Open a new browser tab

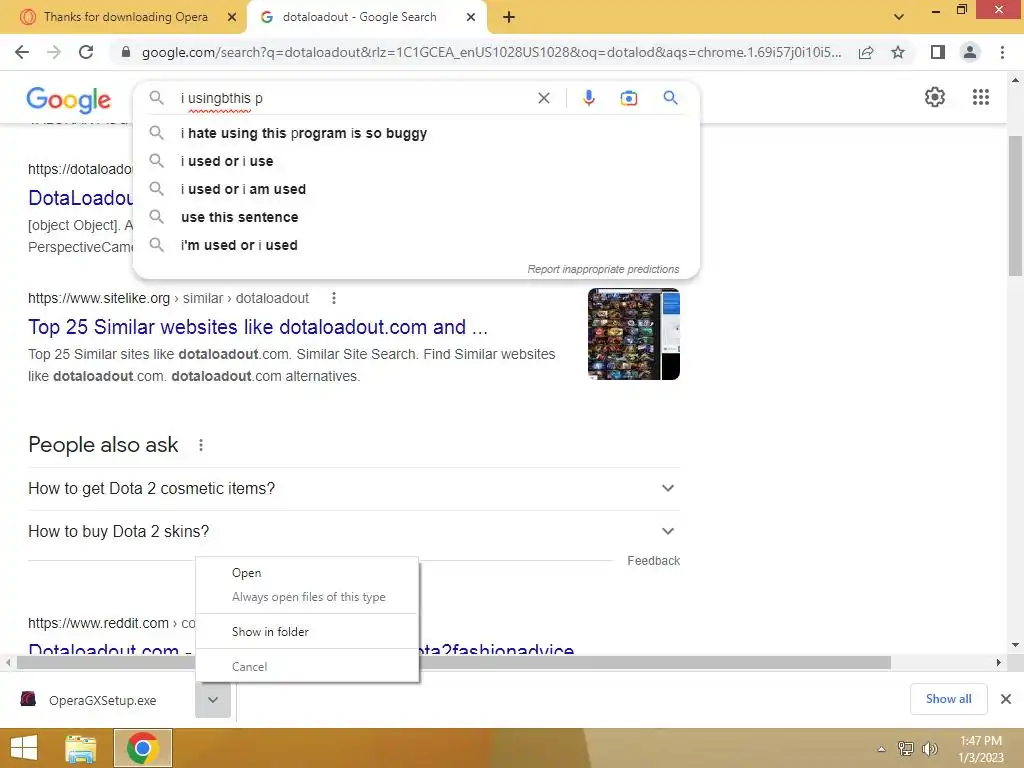coord(509,17)
